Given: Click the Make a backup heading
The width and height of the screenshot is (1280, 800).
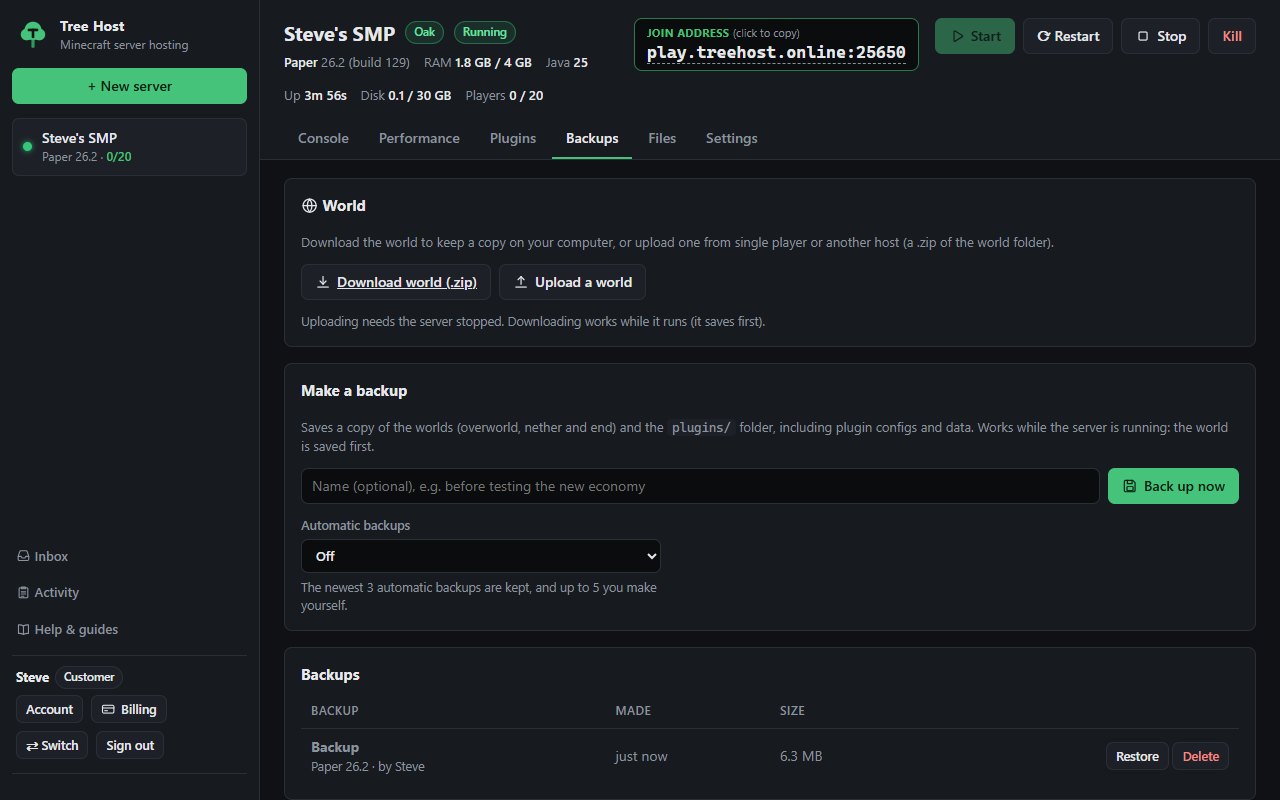Looking at the screenshot, I should click(354, 391).
